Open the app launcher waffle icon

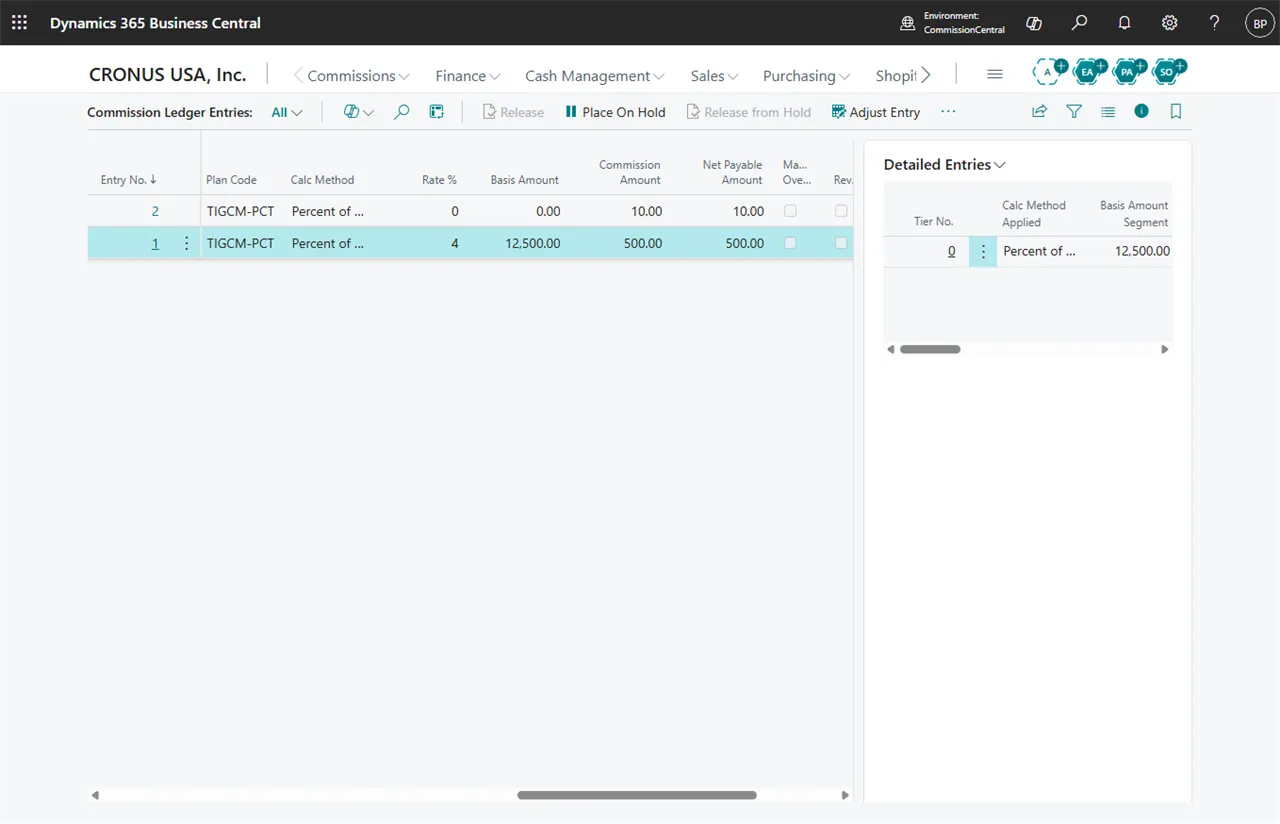(x=19, y=23)
